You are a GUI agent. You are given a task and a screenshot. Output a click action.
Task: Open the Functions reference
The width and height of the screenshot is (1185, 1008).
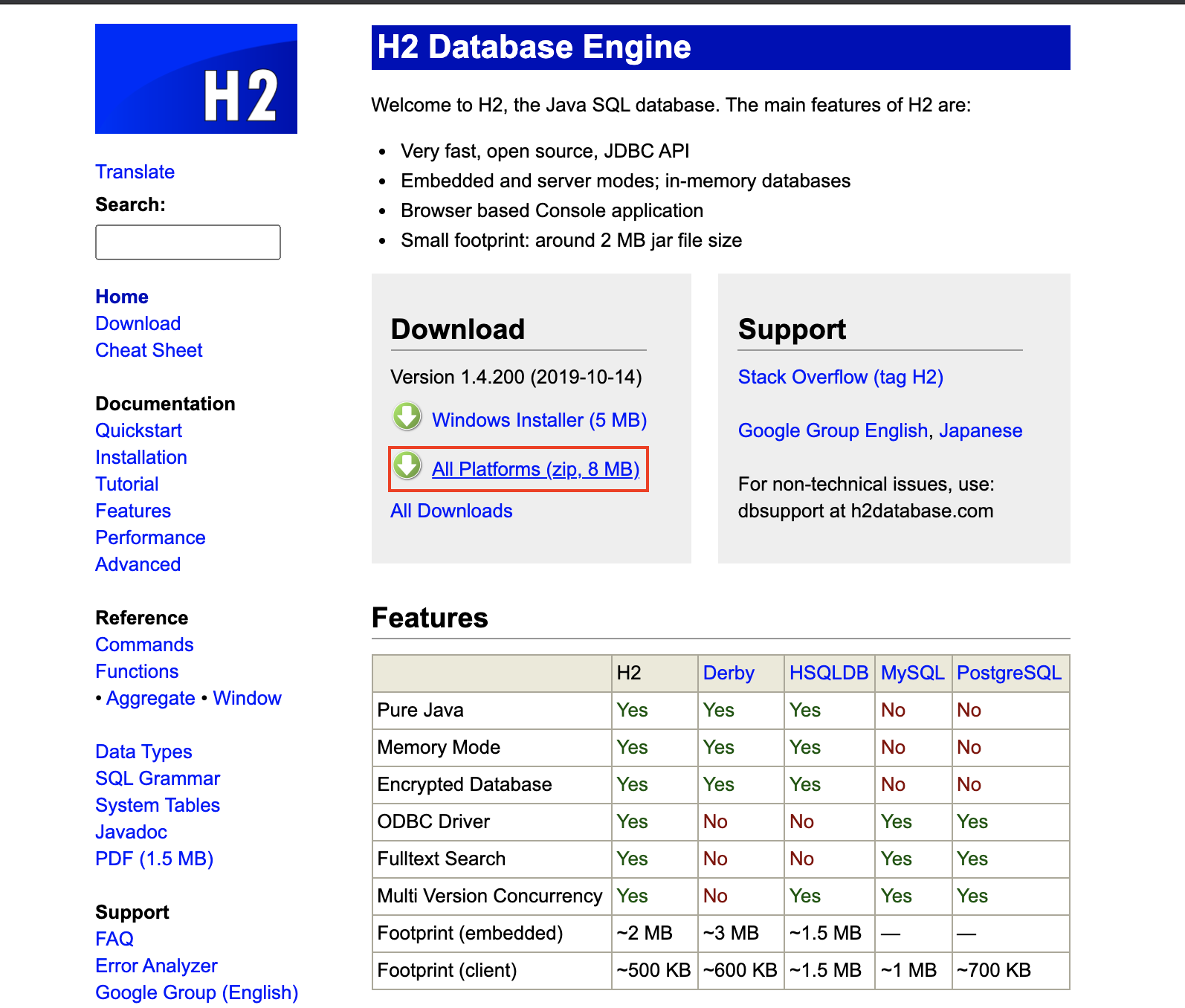[x=137, y=671]
